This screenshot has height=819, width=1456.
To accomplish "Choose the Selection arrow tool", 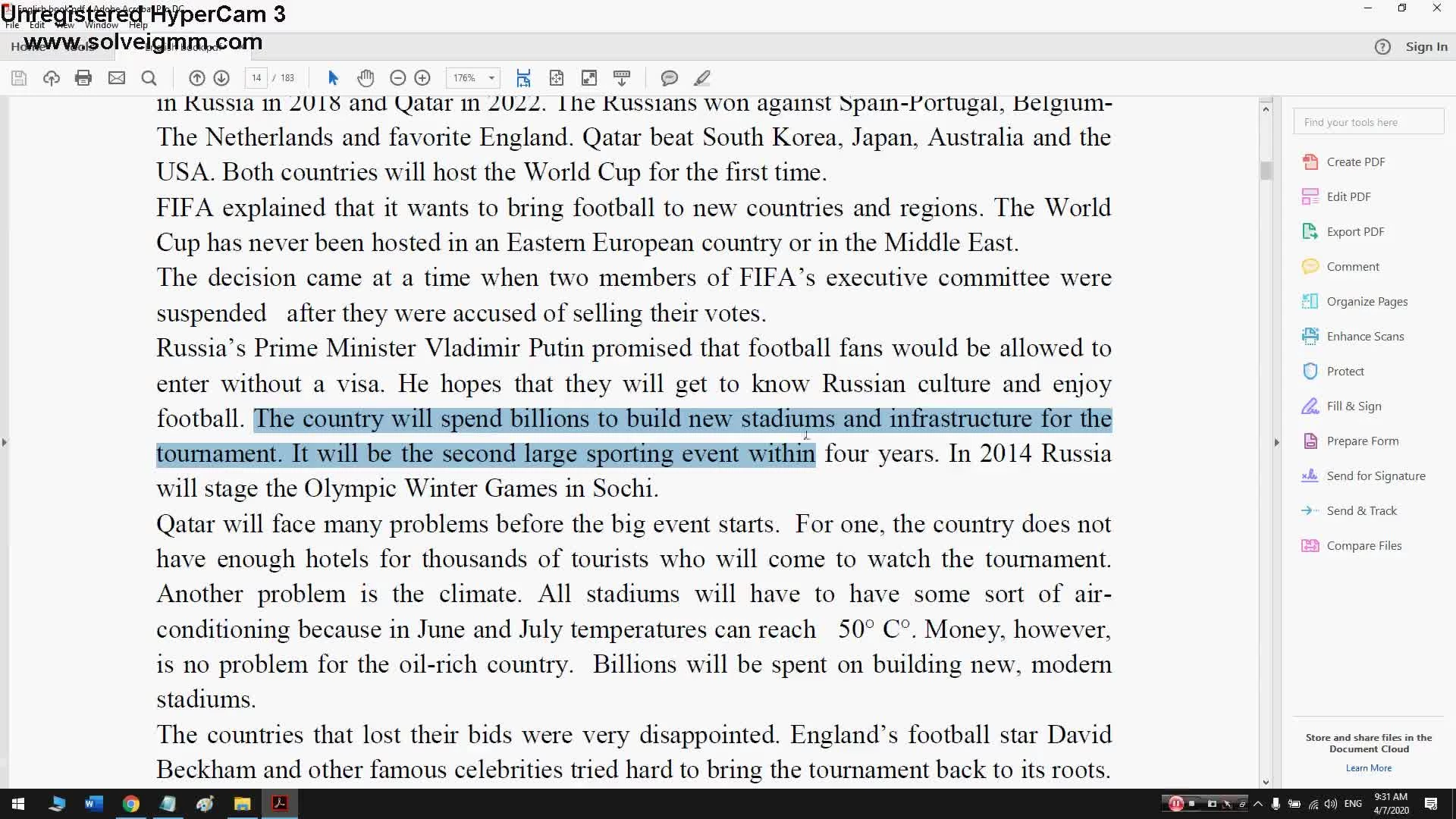I will click(333, 78).
